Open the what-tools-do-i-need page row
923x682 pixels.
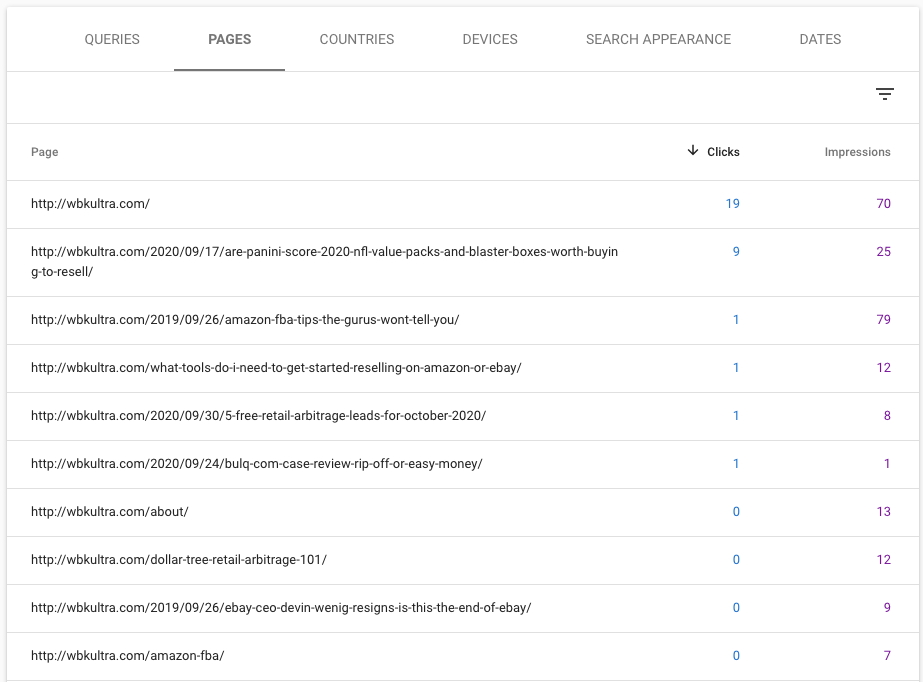(x=463, y=368)
